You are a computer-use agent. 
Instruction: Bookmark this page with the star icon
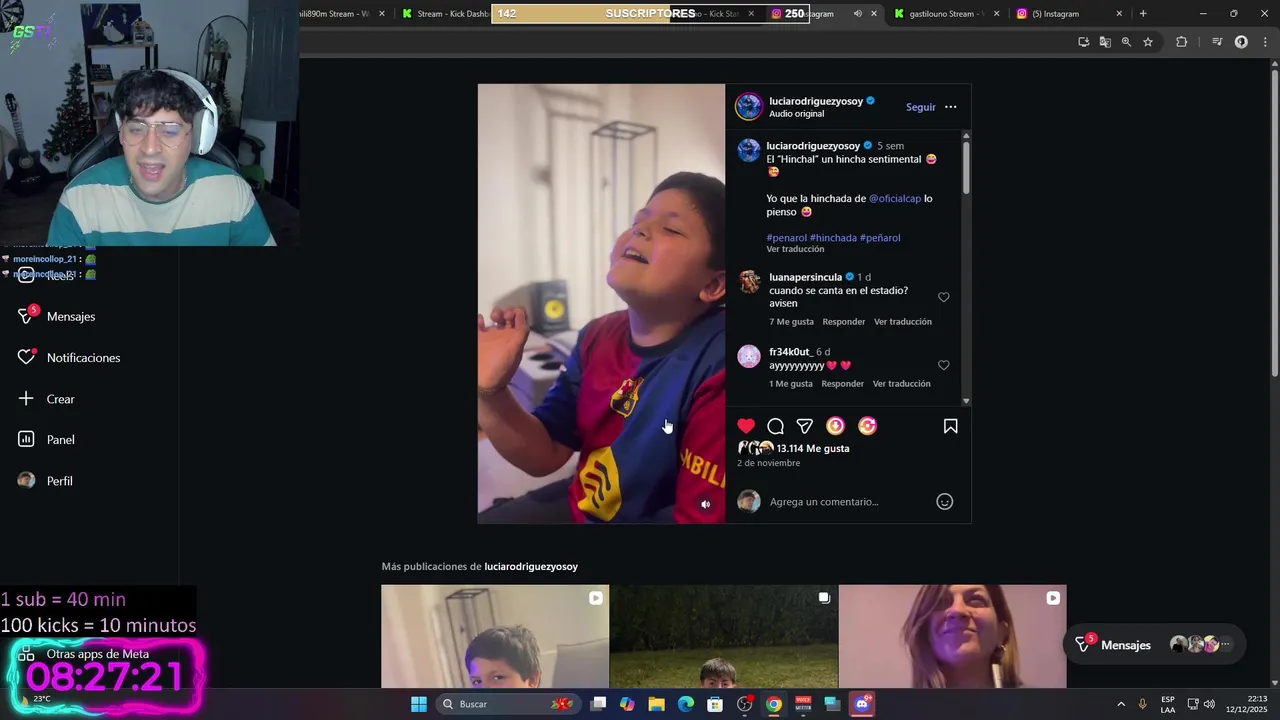click(x=1148, y=42)
